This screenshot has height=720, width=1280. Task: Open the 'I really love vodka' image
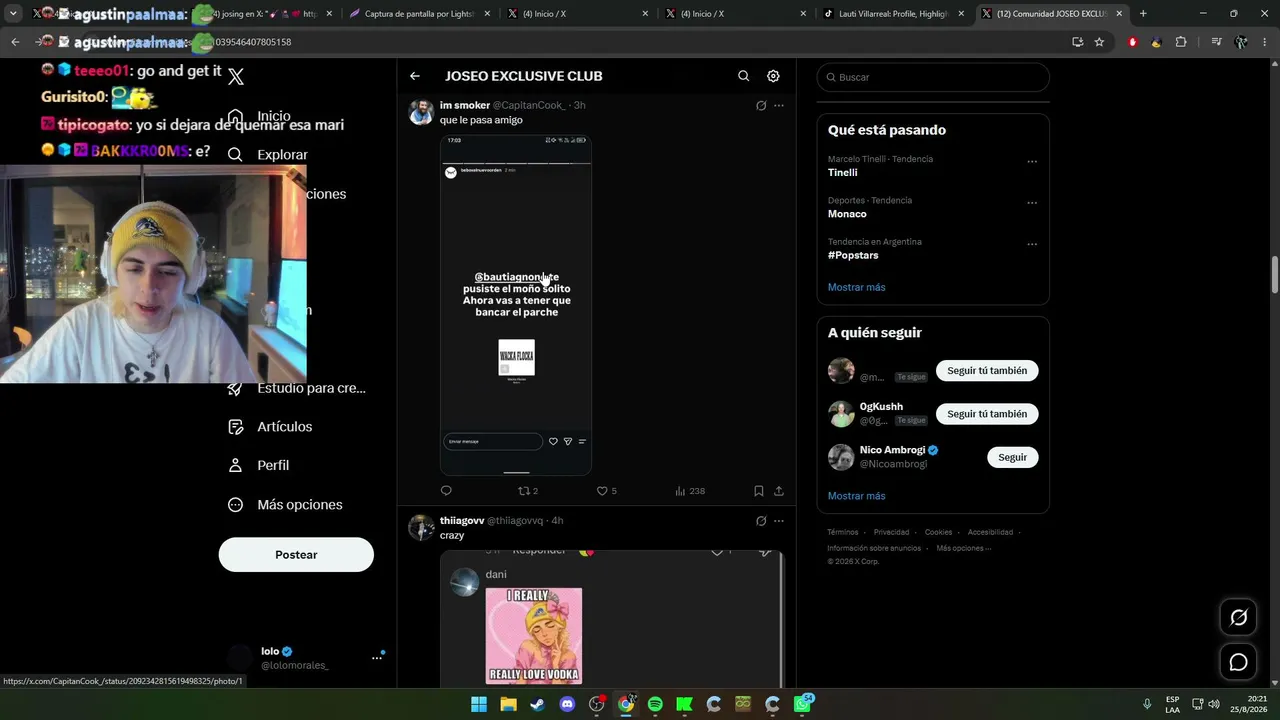pos(533,635)
